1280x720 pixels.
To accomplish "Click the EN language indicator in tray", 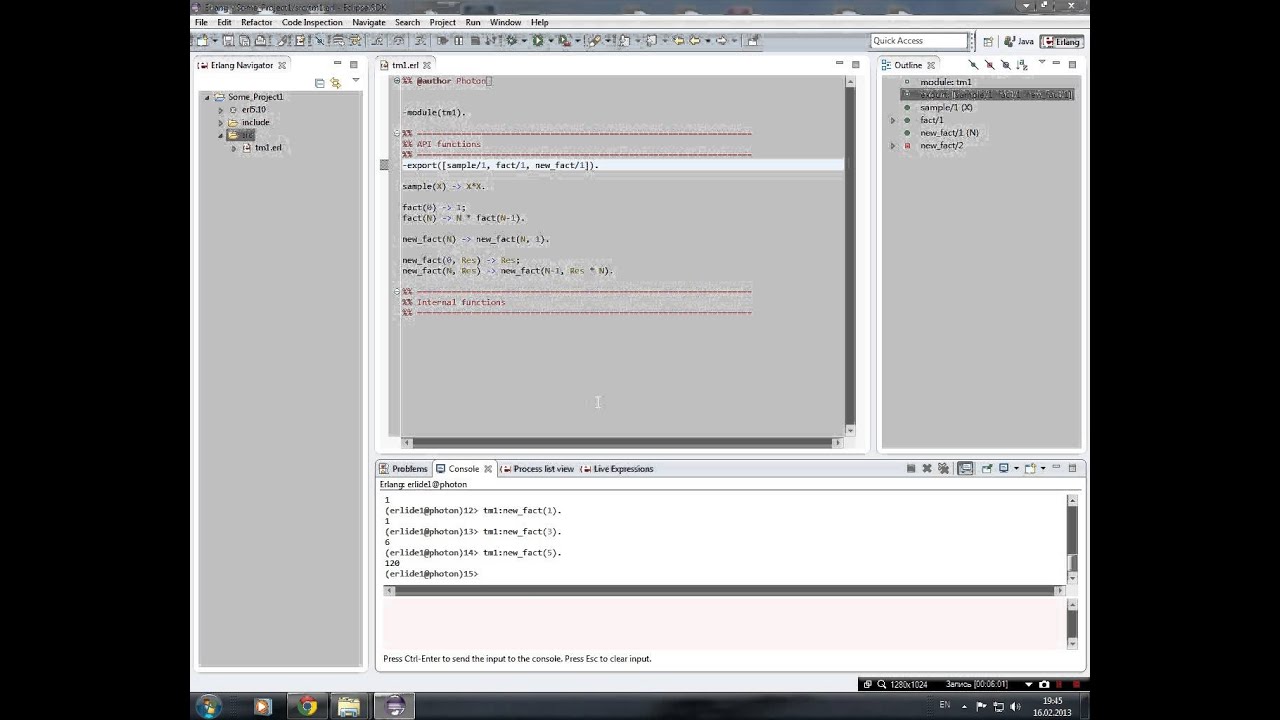I will click(x=945, y=705).
